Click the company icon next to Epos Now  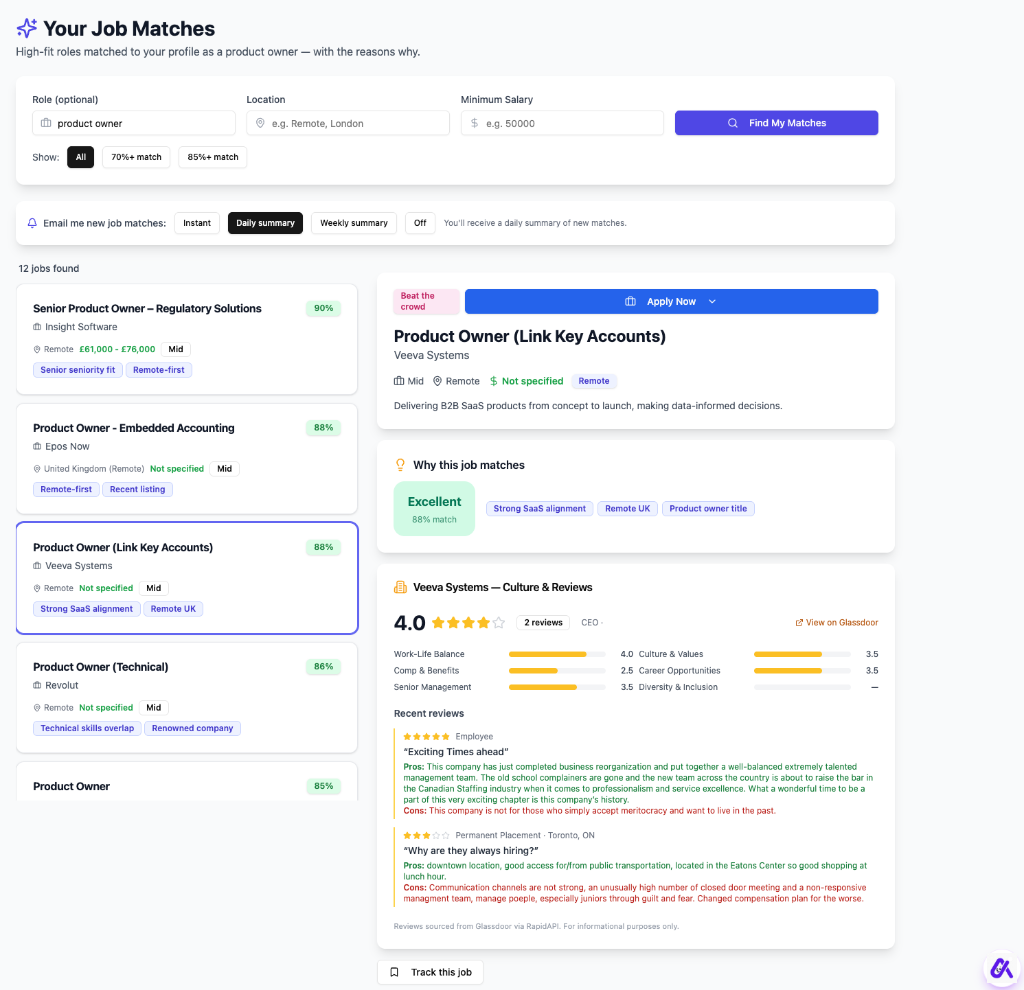click(x=37, y=446)
